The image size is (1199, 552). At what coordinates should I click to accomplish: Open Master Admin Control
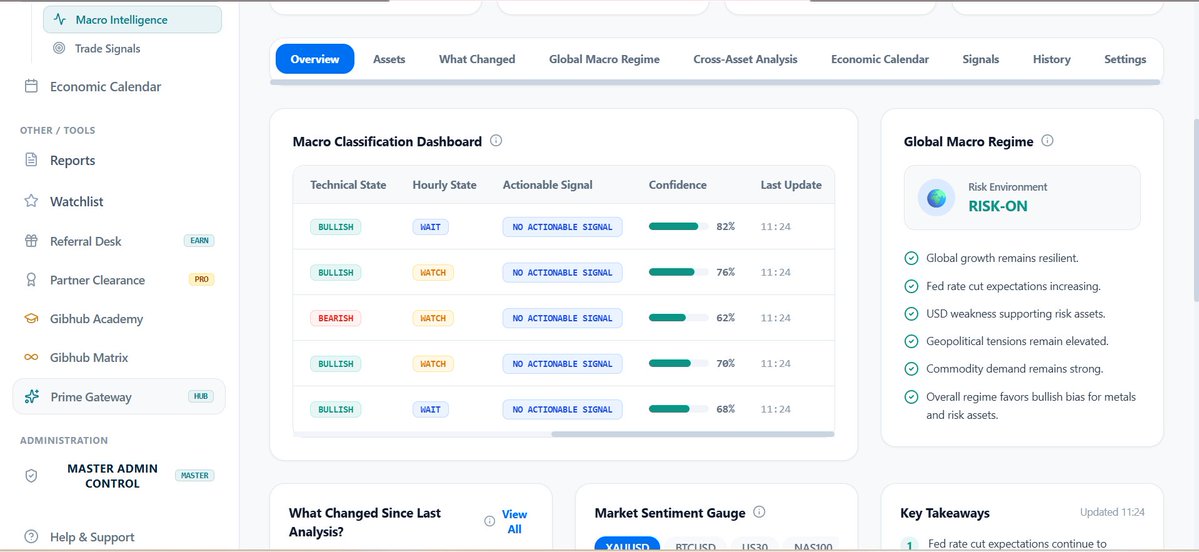pos(112,476)
